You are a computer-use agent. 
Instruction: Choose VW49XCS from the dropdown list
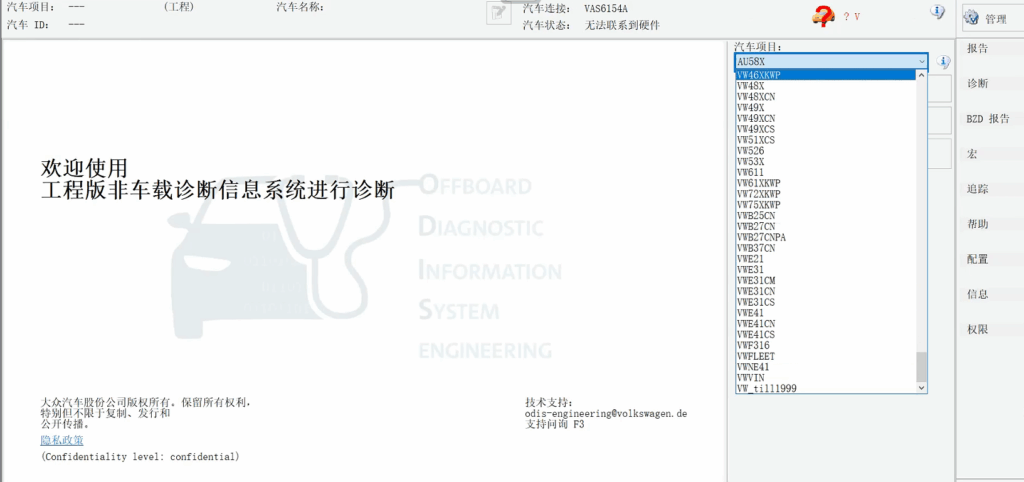[825, 129]
